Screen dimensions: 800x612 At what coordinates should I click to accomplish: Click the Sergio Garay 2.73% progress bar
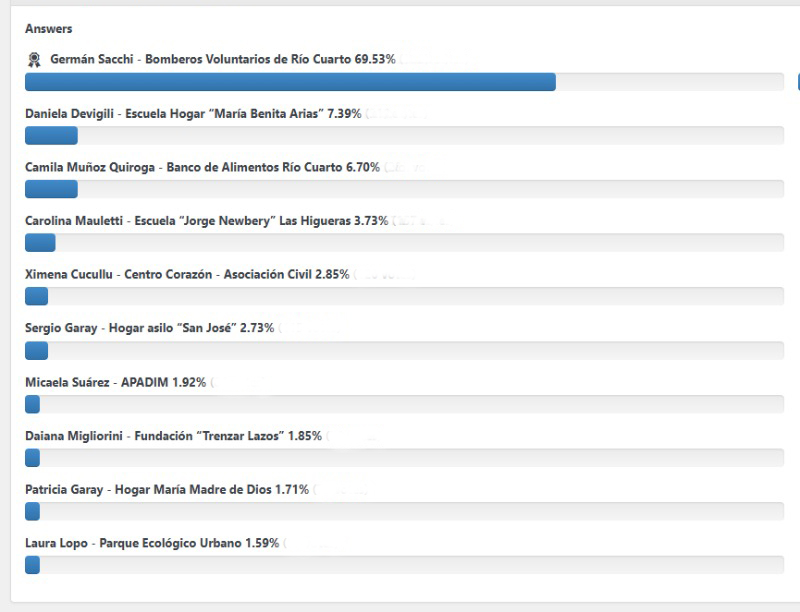pos(404,350)
